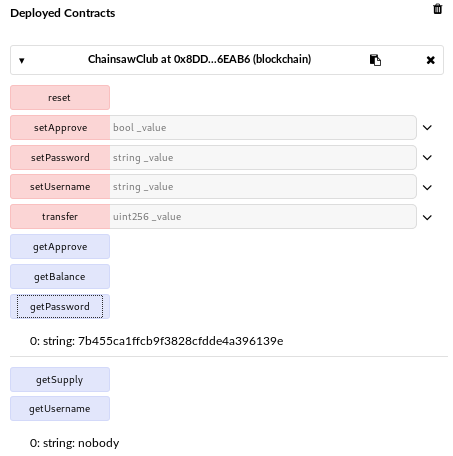Collapse the ChainsawClub contract triangle
The width and height of the screenshot is (453, 456).
pyautogui.click(x=22, y=61)
